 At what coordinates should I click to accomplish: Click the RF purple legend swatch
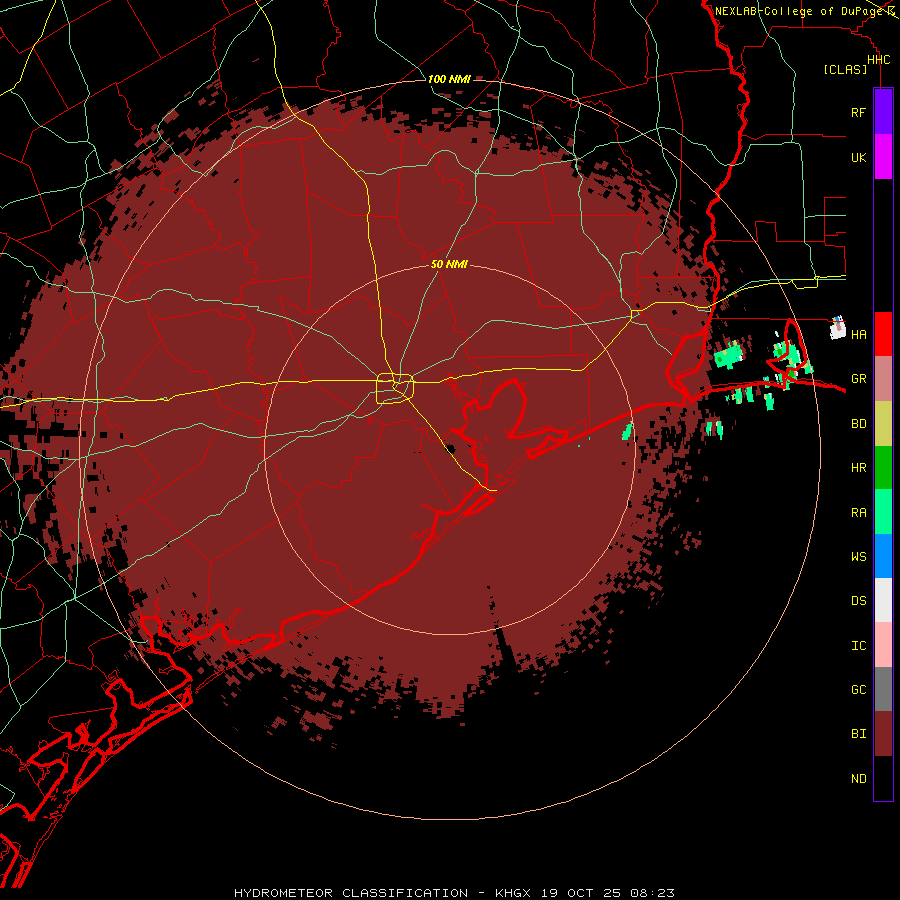pyautogui.click(x=883, y=112)
